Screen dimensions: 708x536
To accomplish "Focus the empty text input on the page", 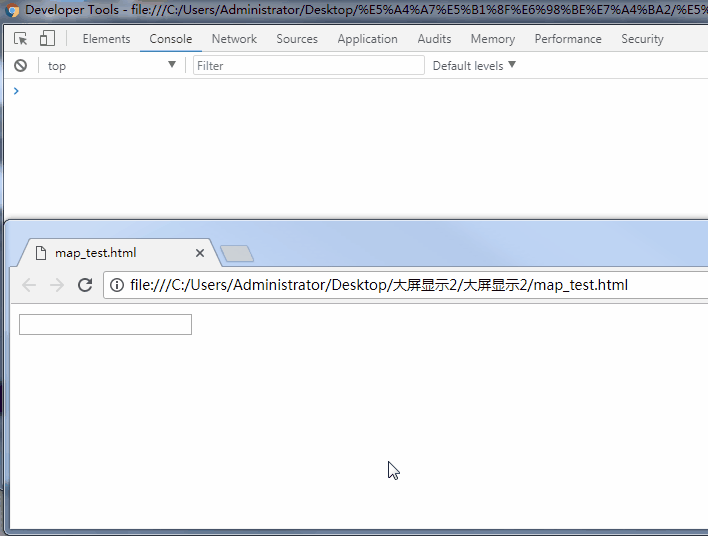I will pyautogui.click(x=105, y=325).
